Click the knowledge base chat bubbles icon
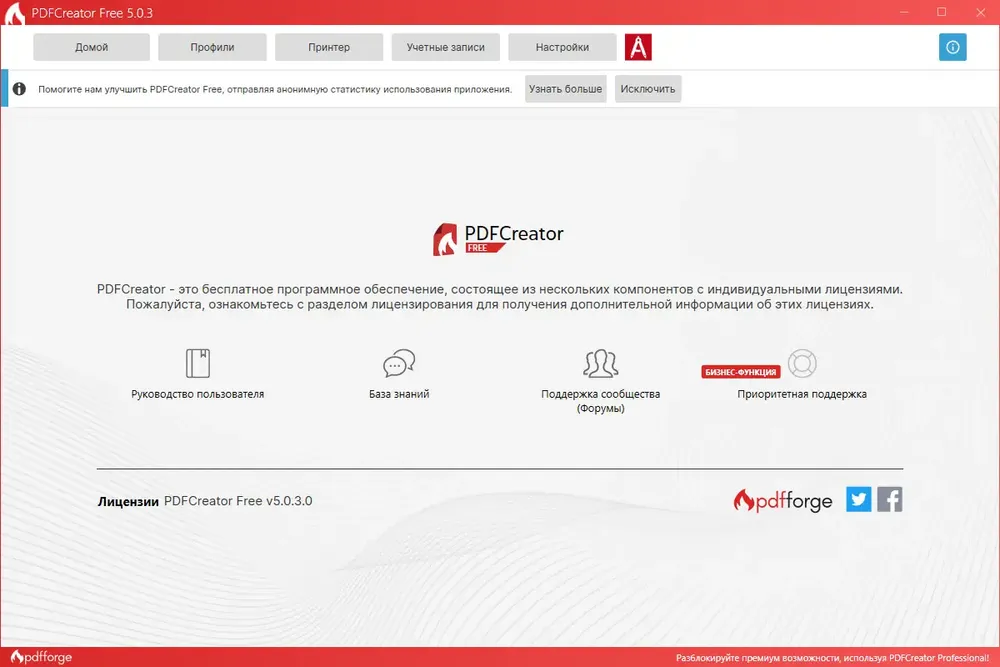The image size is (1000, 667). [399, 363]
